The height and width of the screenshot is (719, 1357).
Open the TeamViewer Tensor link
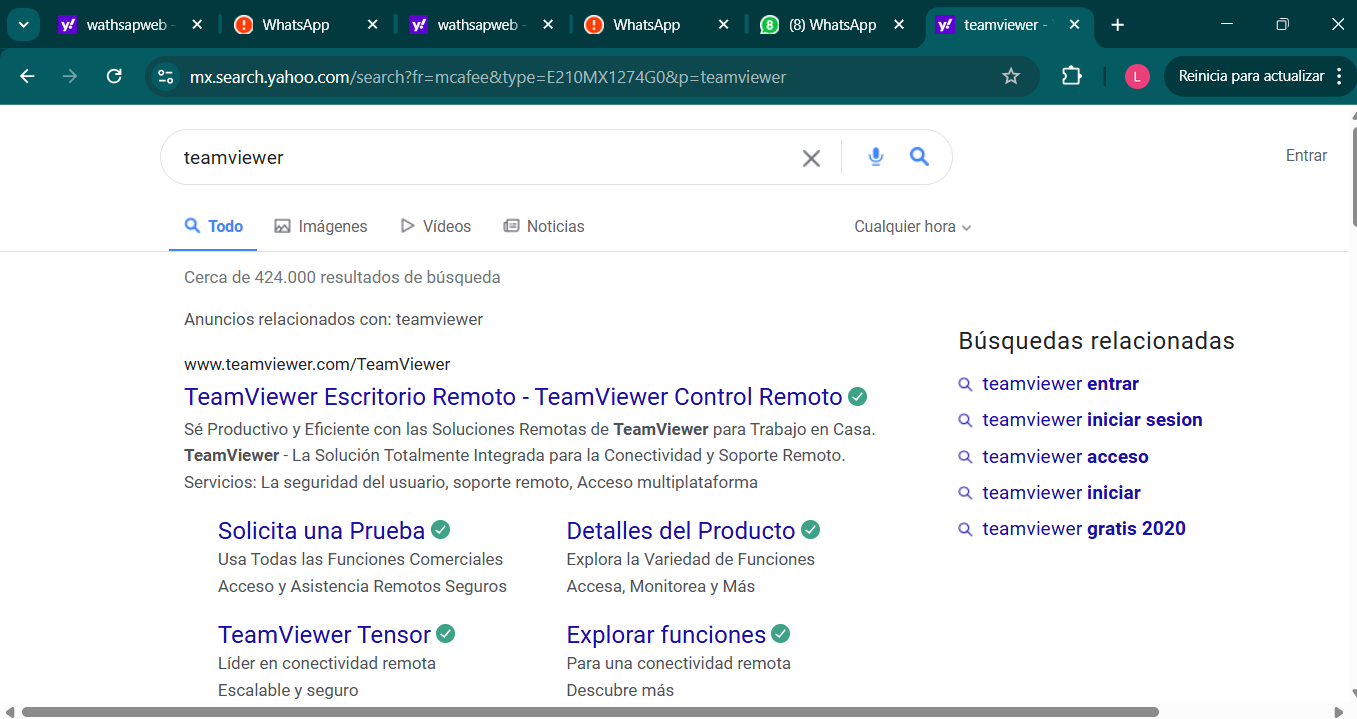coord(324,635)
